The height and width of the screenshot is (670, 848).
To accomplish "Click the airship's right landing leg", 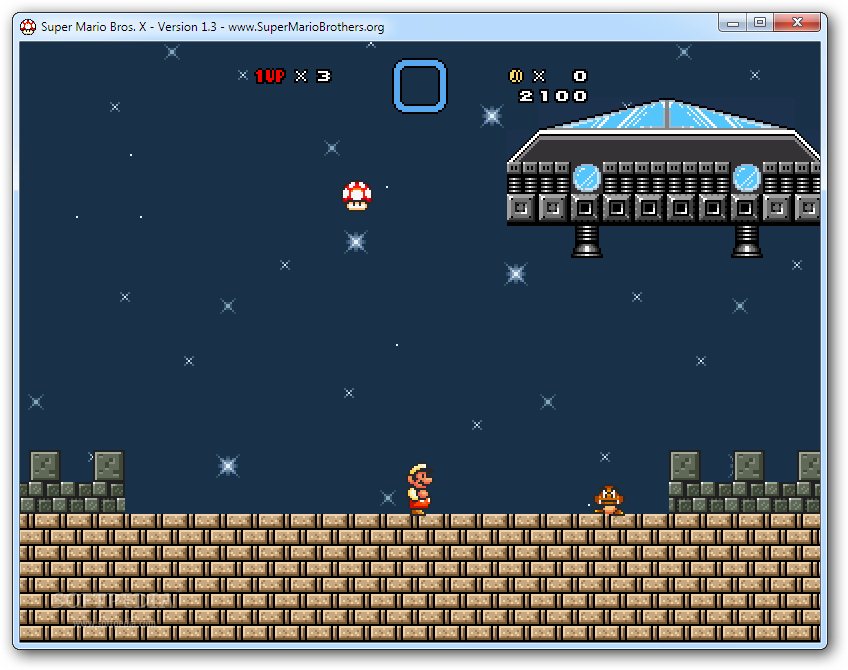I will pos(746,241).
